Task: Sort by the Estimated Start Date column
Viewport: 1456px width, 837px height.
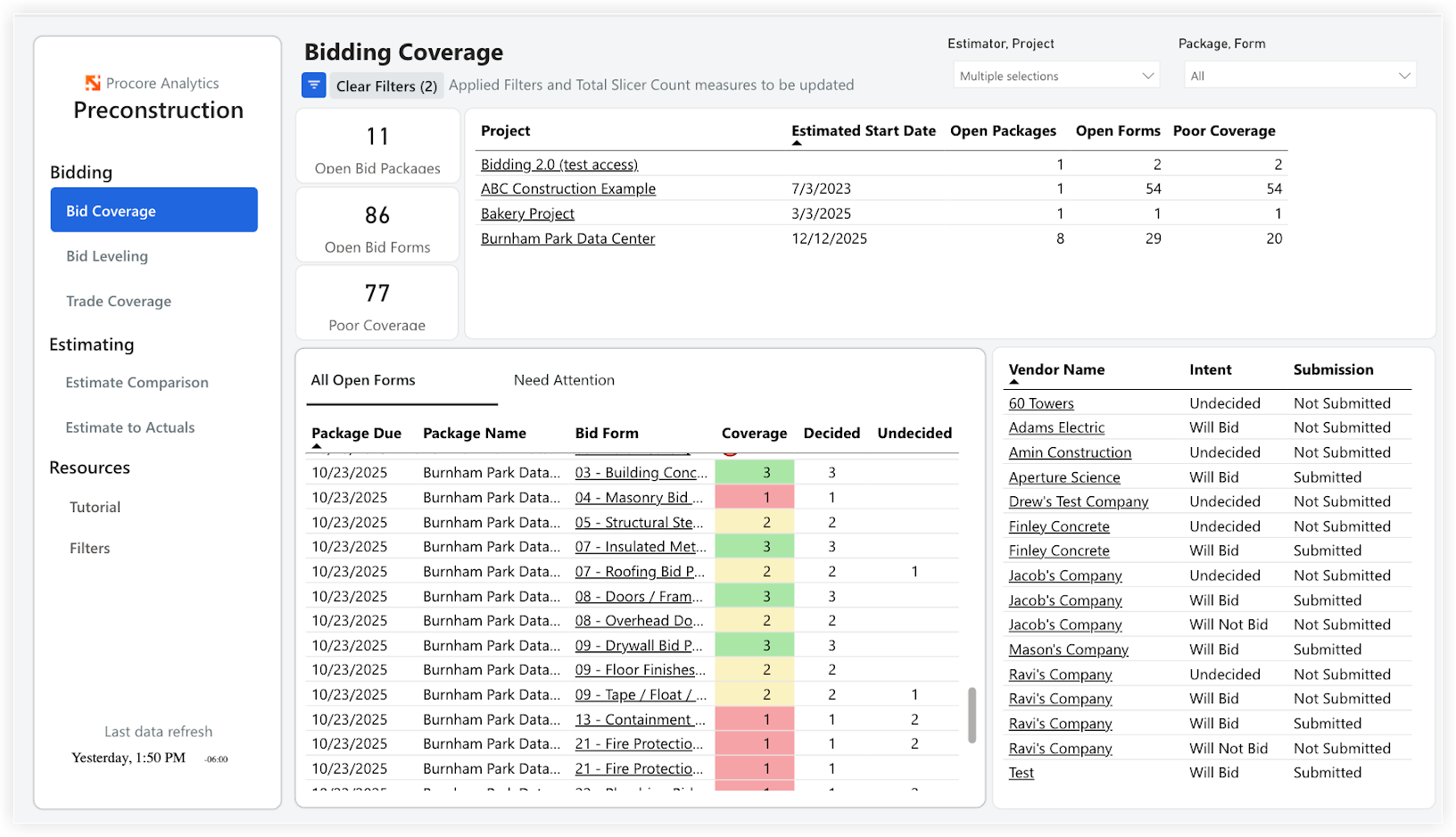Action: pyautogui.click(x=863, y=130)
